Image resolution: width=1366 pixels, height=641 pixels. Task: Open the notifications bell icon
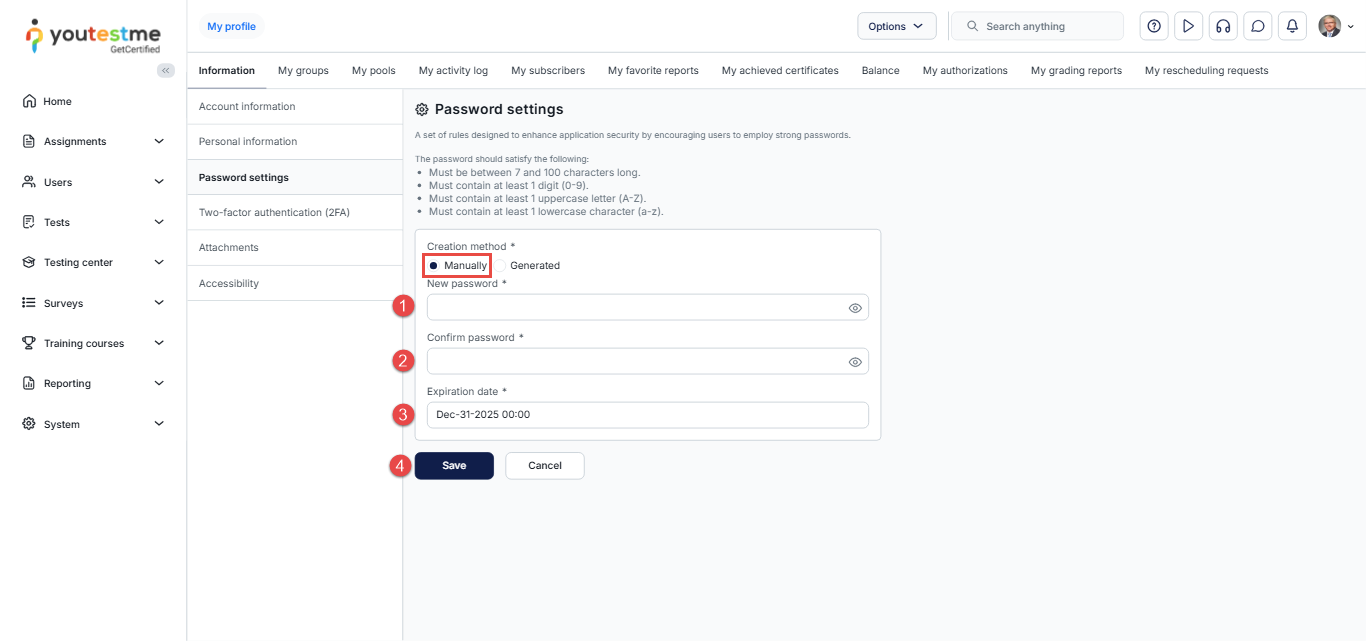tap(1292, 26)
